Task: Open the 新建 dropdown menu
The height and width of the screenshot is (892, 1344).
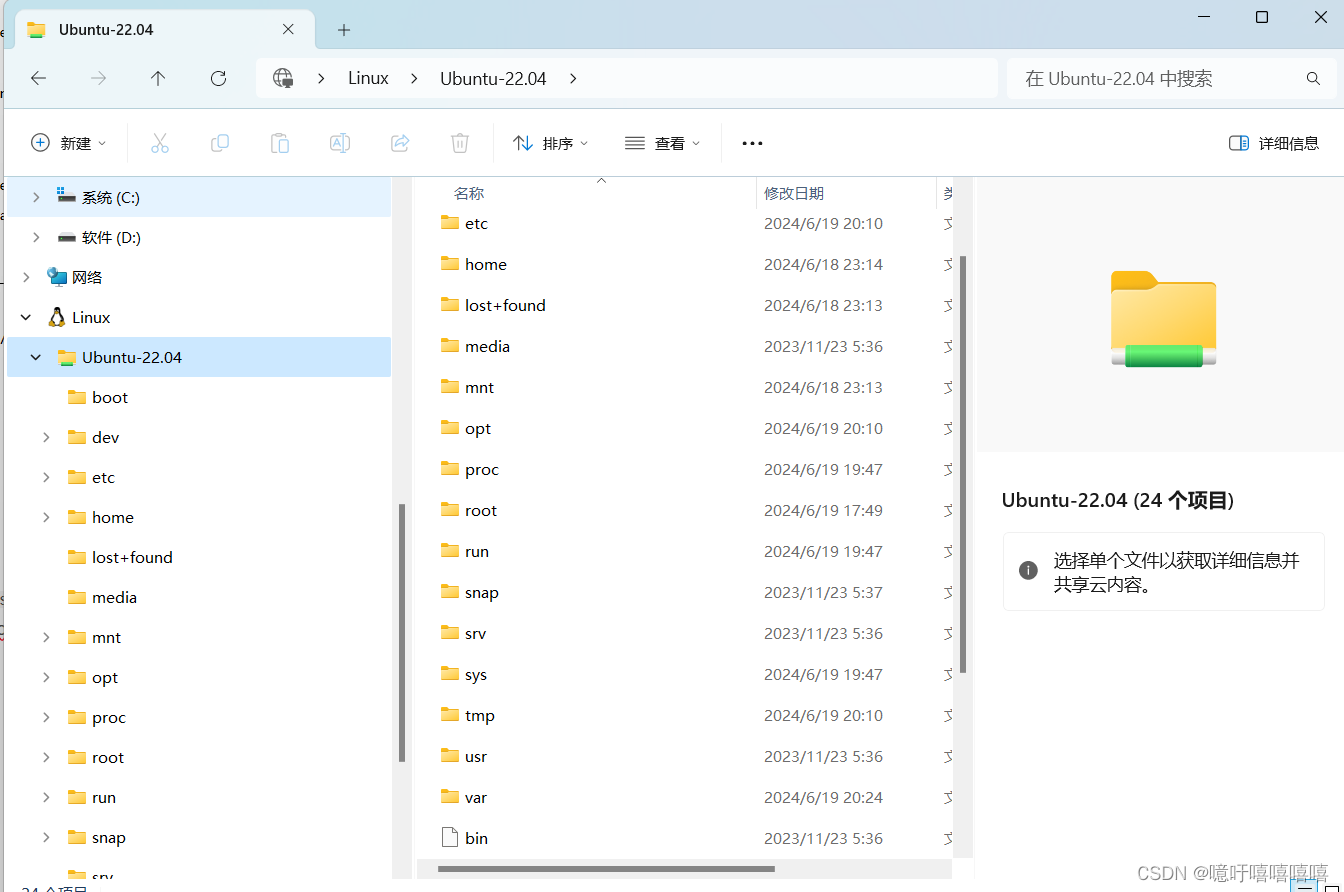Action: (69, 143)
